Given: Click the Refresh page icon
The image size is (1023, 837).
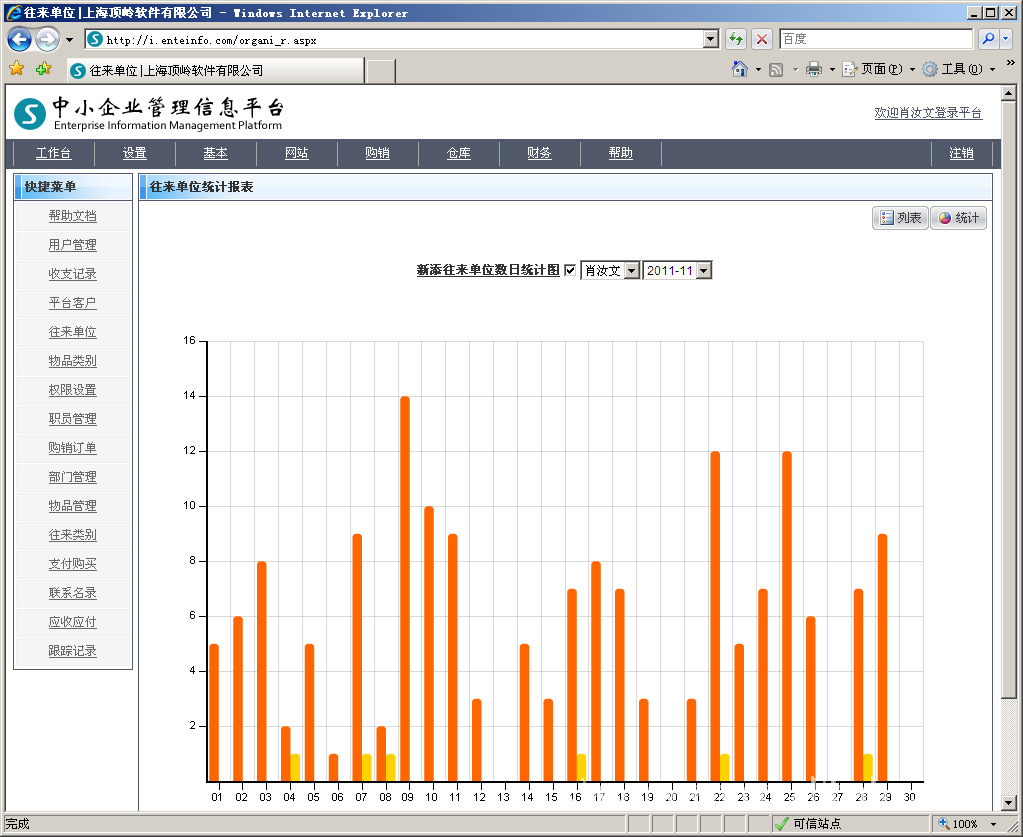Looking at the screenshot, I should (x=736, y=39).
